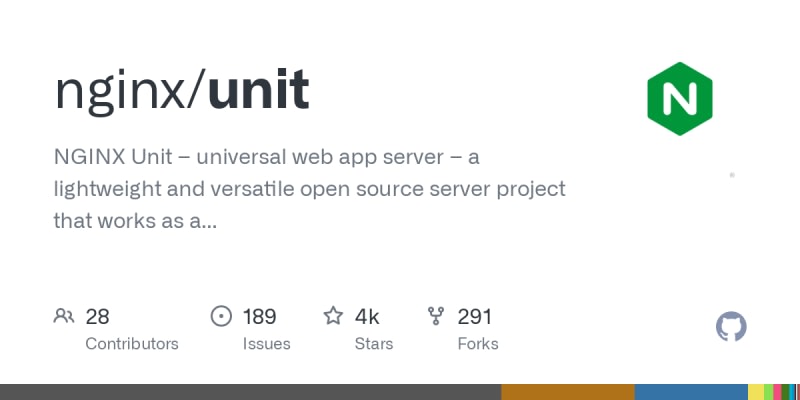800x400 pixels.
Task: Open the Contributors label
Action: (132, 344)
